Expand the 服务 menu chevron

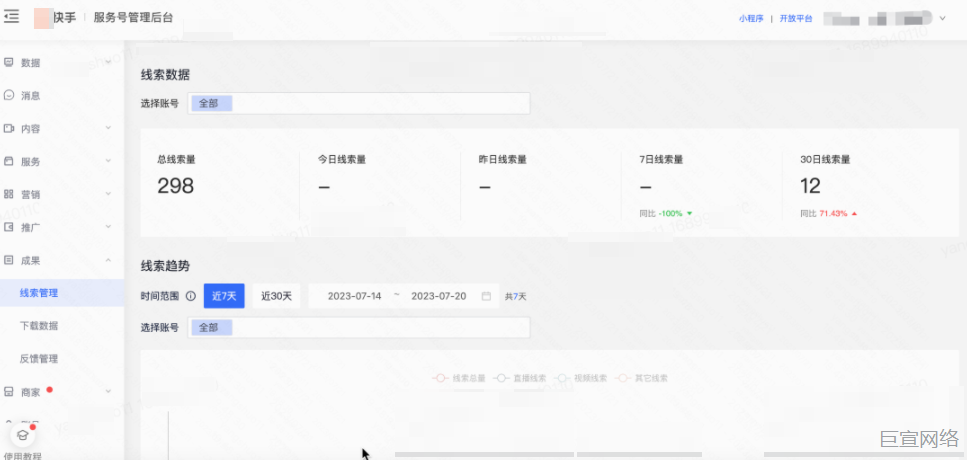[108, 161]
